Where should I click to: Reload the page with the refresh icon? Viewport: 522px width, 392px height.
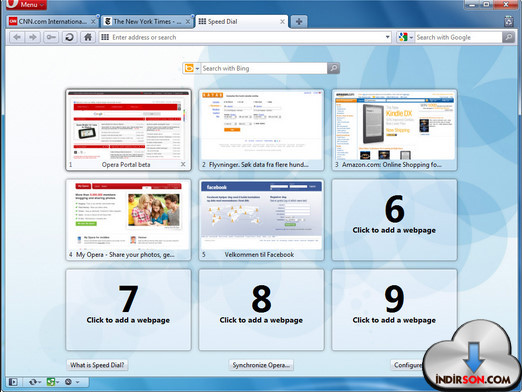[69, 37]
